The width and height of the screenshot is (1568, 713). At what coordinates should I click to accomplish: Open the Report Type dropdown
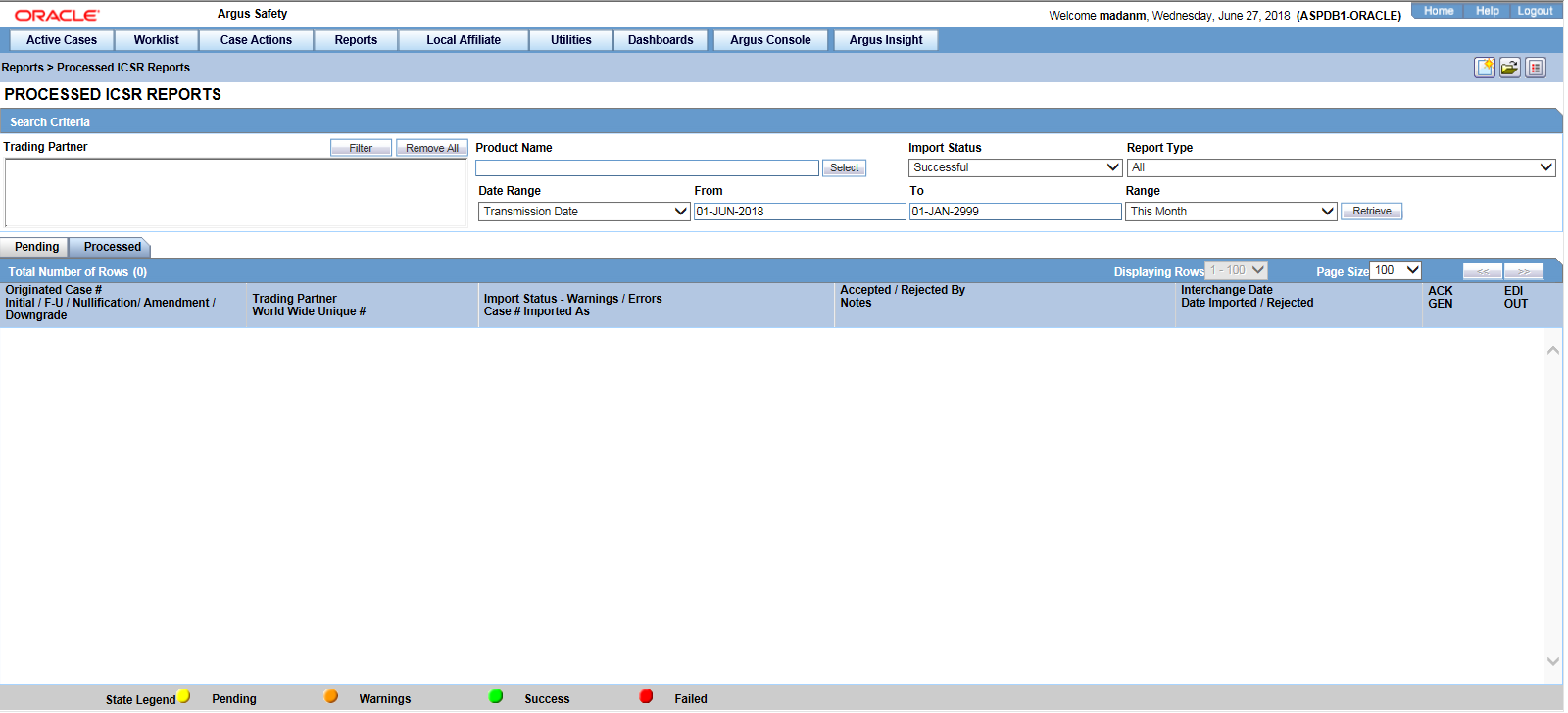coord(1342,167)
